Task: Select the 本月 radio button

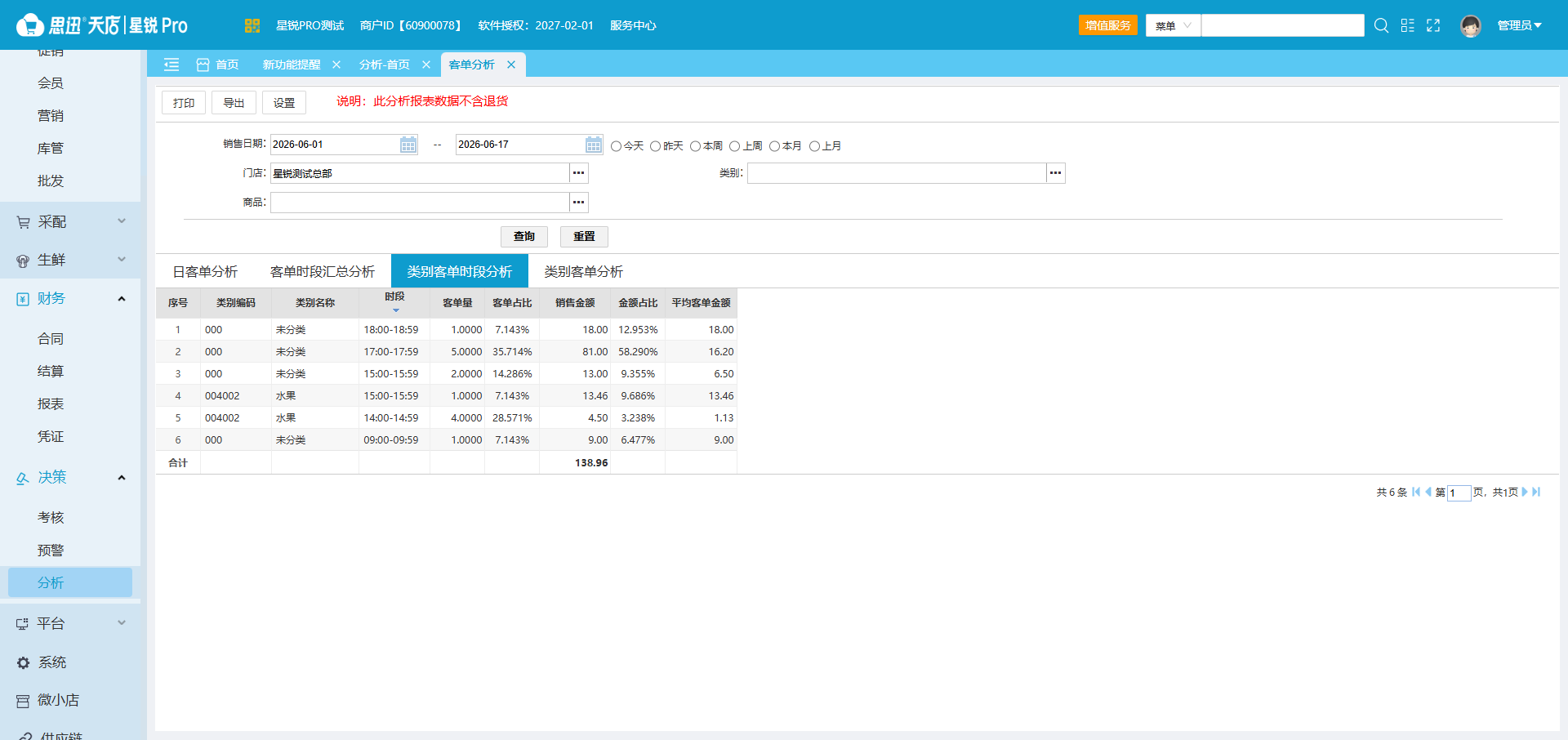Action: (x=774, y=146)
